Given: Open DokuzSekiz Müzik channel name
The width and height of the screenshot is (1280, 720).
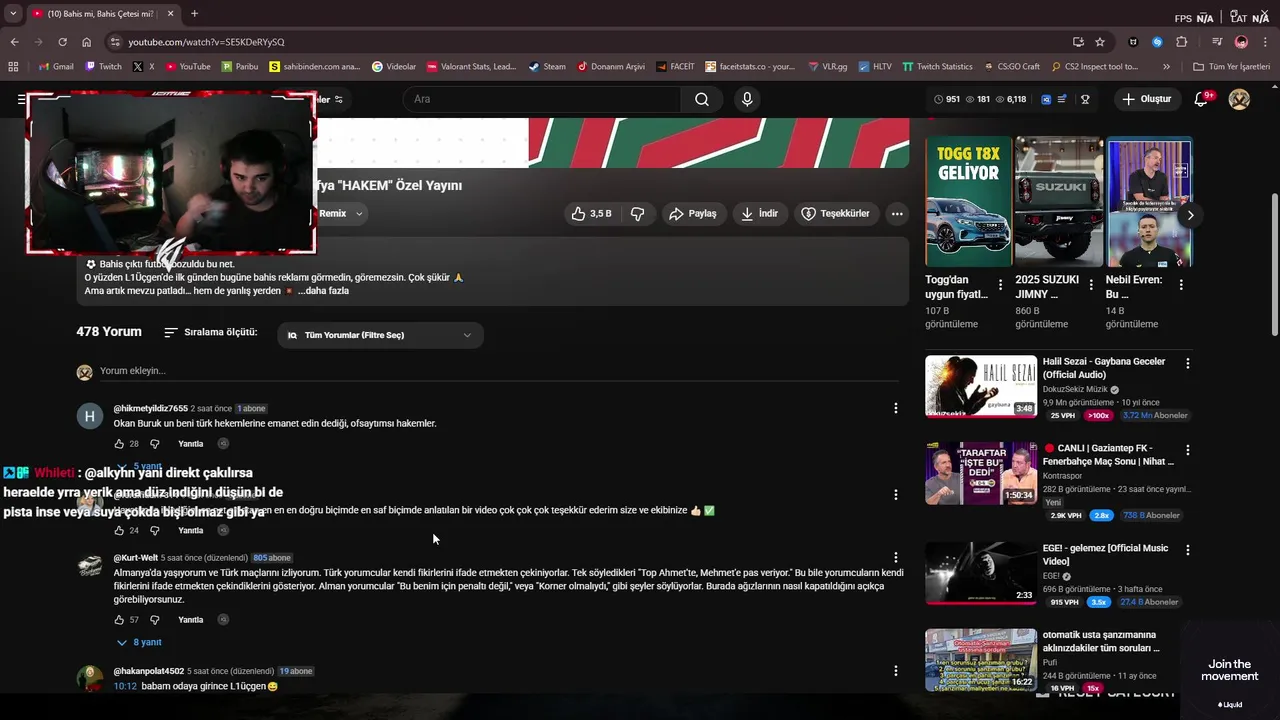Looking at the screenshot, I should pos(1075,389).
